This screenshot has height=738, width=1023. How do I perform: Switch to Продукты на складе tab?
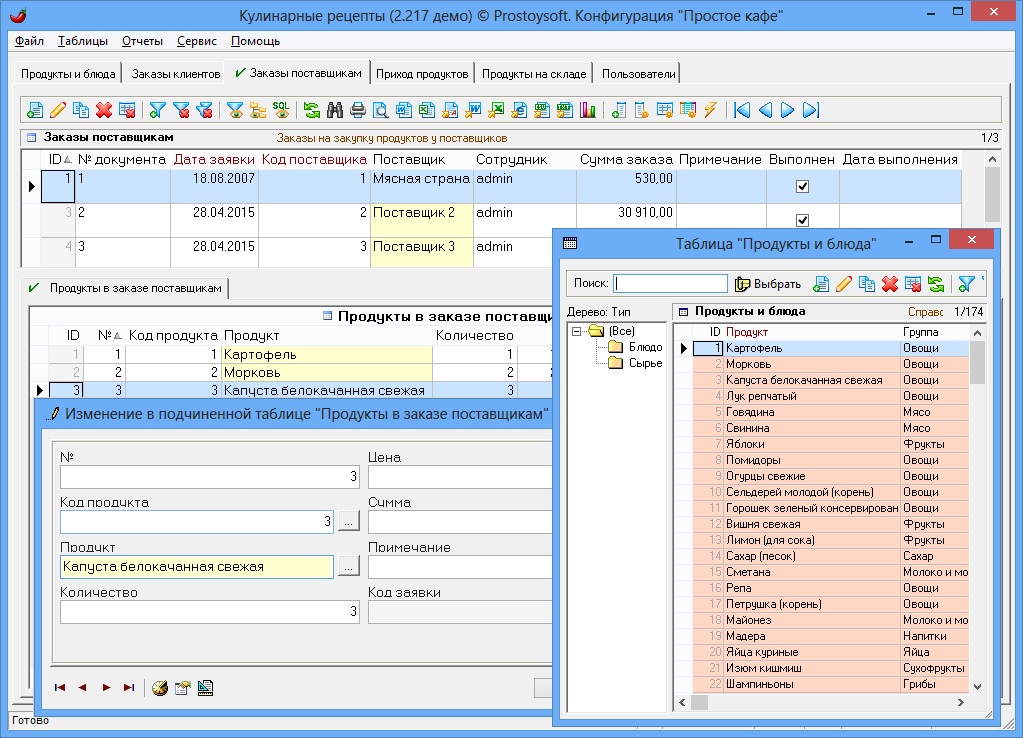[532, 74]
